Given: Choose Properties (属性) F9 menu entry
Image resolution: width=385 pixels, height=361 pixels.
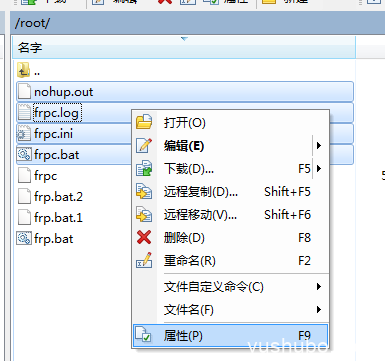Looking at the screenshot, I should [x=230, y=335].
